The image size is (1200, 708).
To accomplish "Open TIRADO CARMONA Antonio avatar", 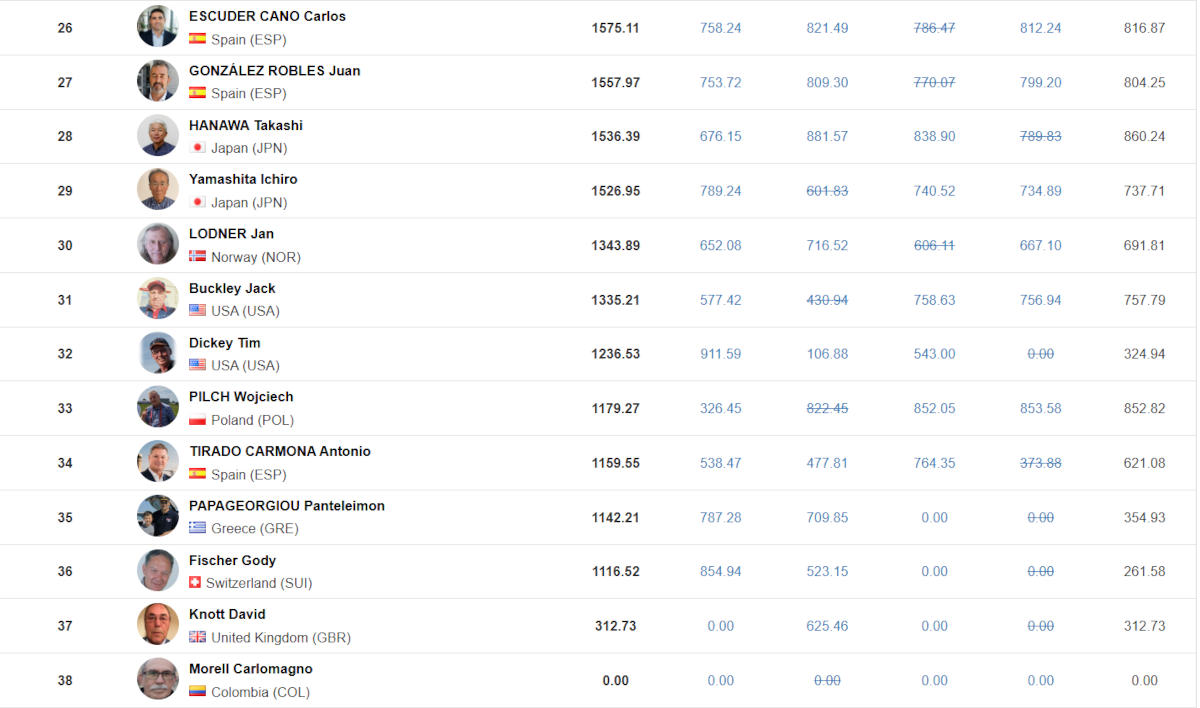I will (x=158, y=462).
